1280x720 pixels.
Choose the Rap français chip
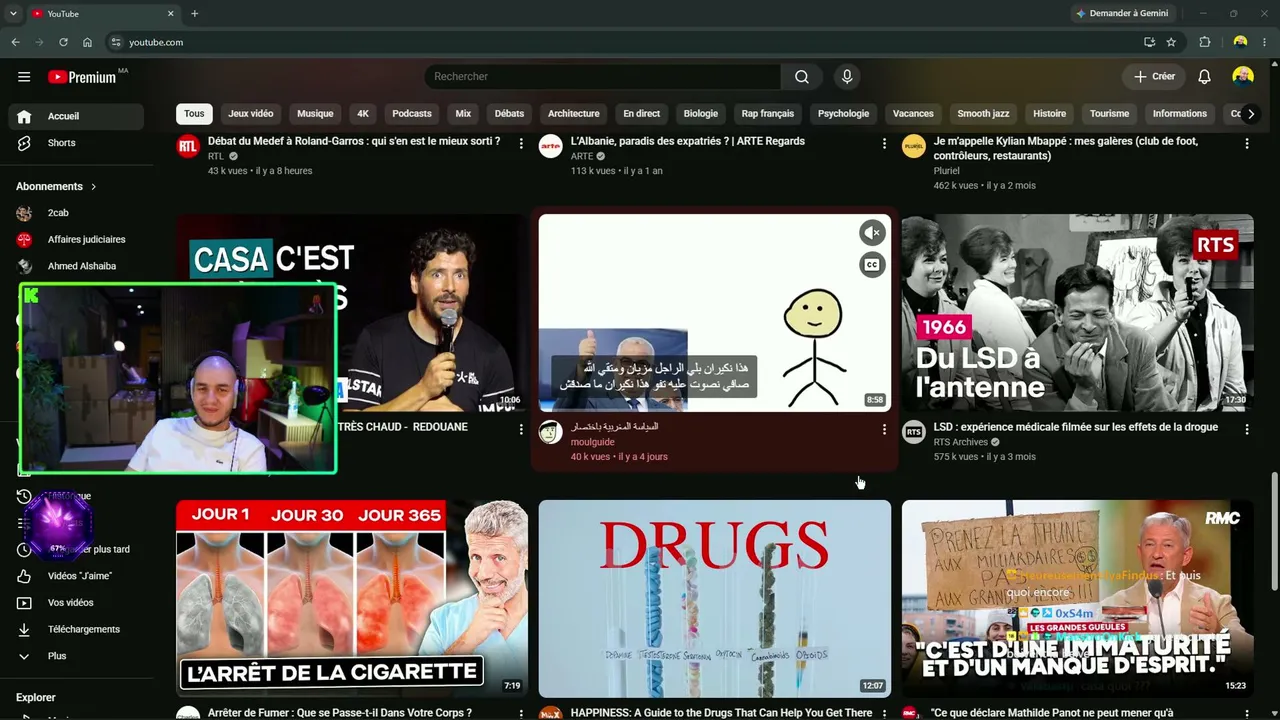pos(768,114)
